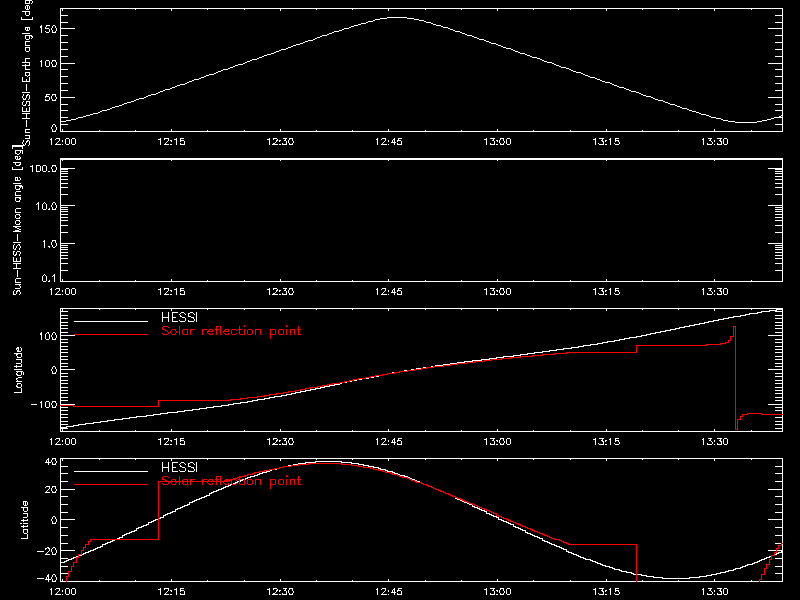Click the 50 tick on Earth angle axis
800x600 pixels.
click(51, 97)
